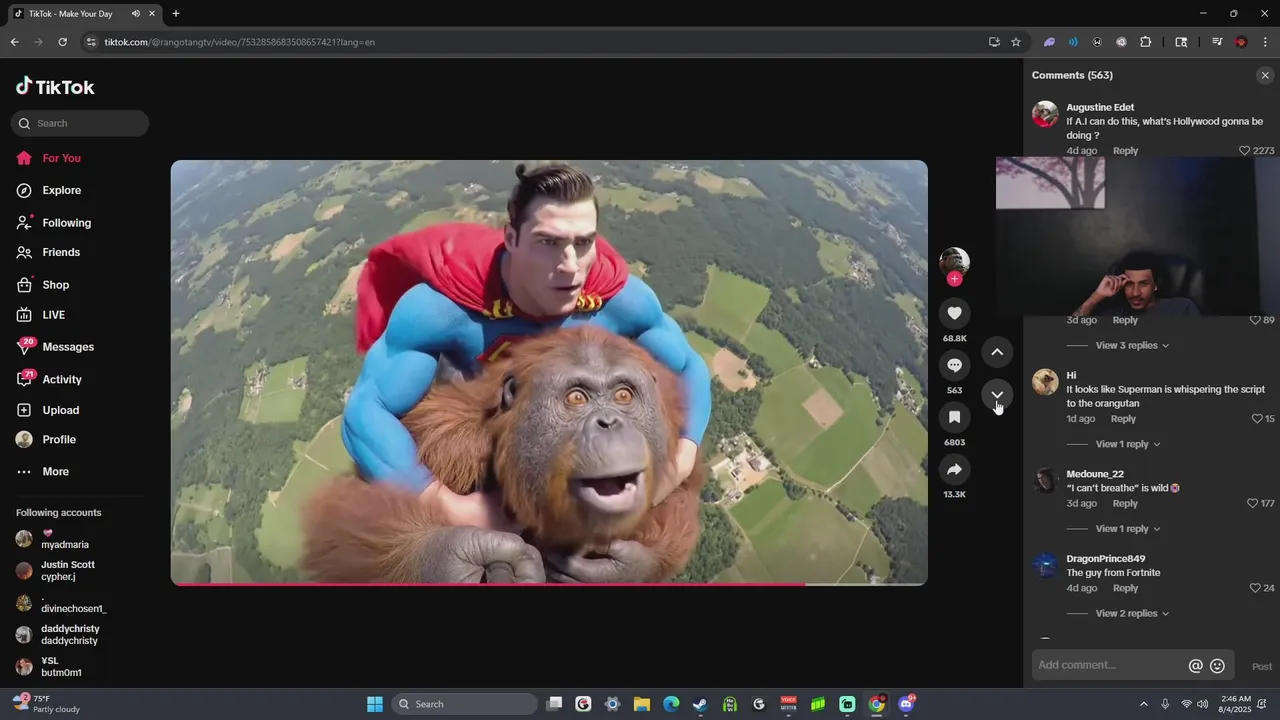Open Steam from the taskbar
This screenshot has height=720, width=1280.
point(700,704)
